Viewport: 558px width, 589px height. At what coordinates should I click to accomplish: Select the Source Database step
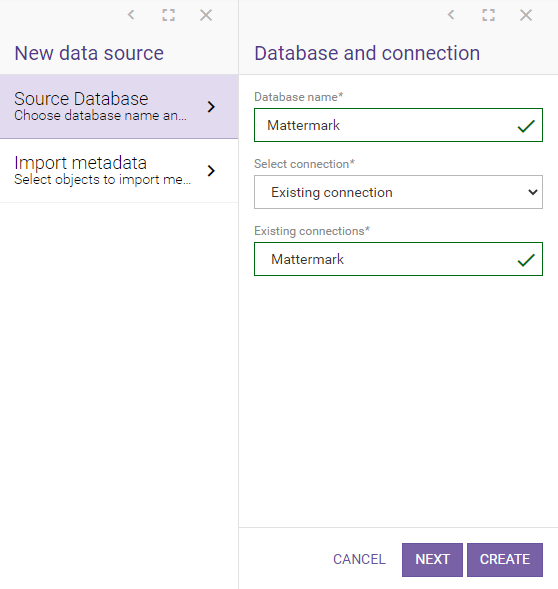pos(119,106)
